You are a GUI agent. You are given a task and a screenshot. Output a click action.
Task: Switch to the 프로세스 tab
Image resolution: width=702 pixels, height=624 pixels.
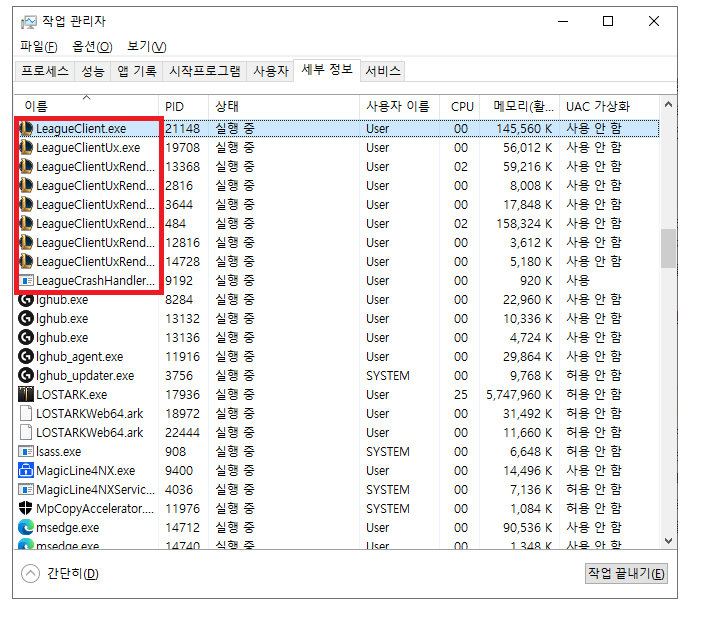coord(45,71)
